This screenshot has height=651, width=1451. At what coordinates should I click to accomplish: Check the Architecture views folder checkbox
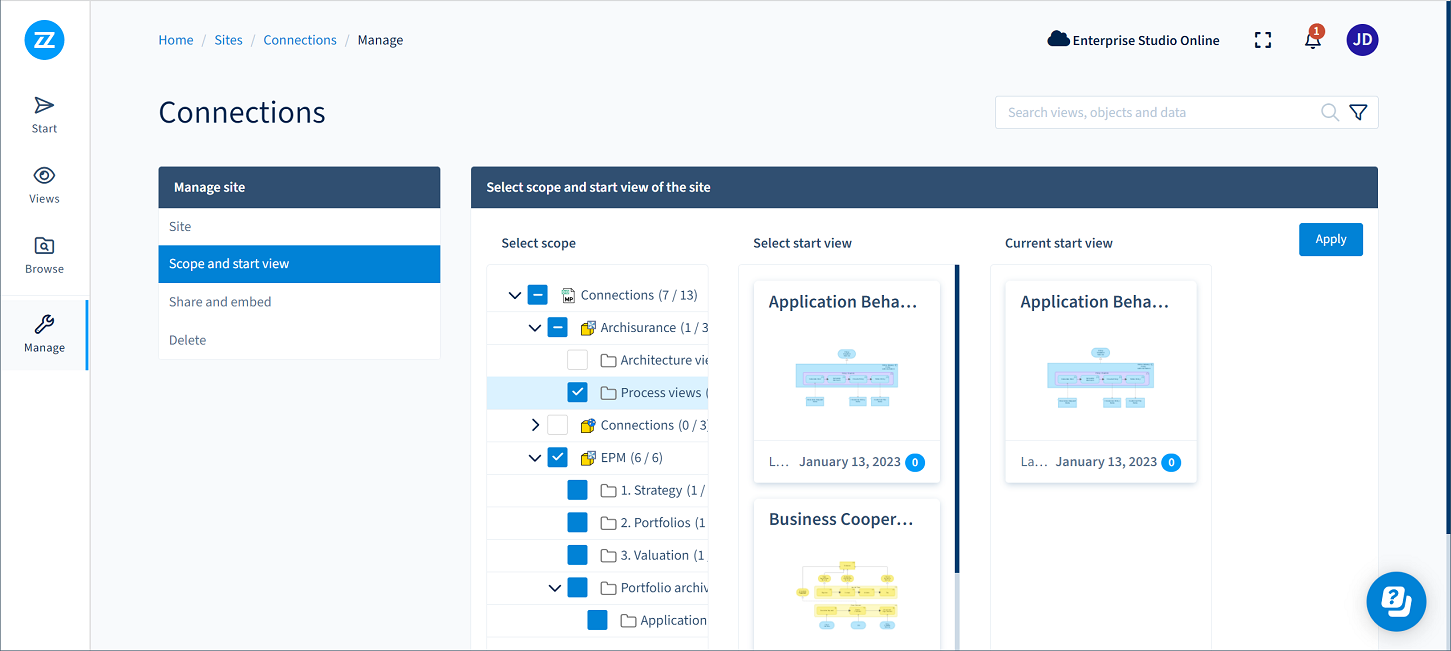pyautogui.click(x=578, y=360)
